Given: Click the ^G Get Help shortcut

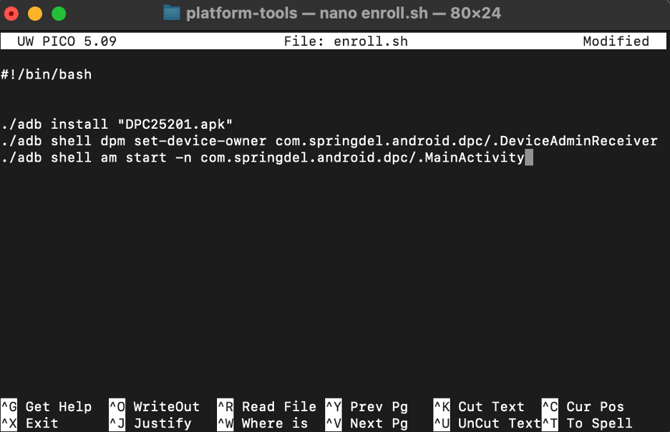Looking at the screenshot, I should (x=46, y=406).
